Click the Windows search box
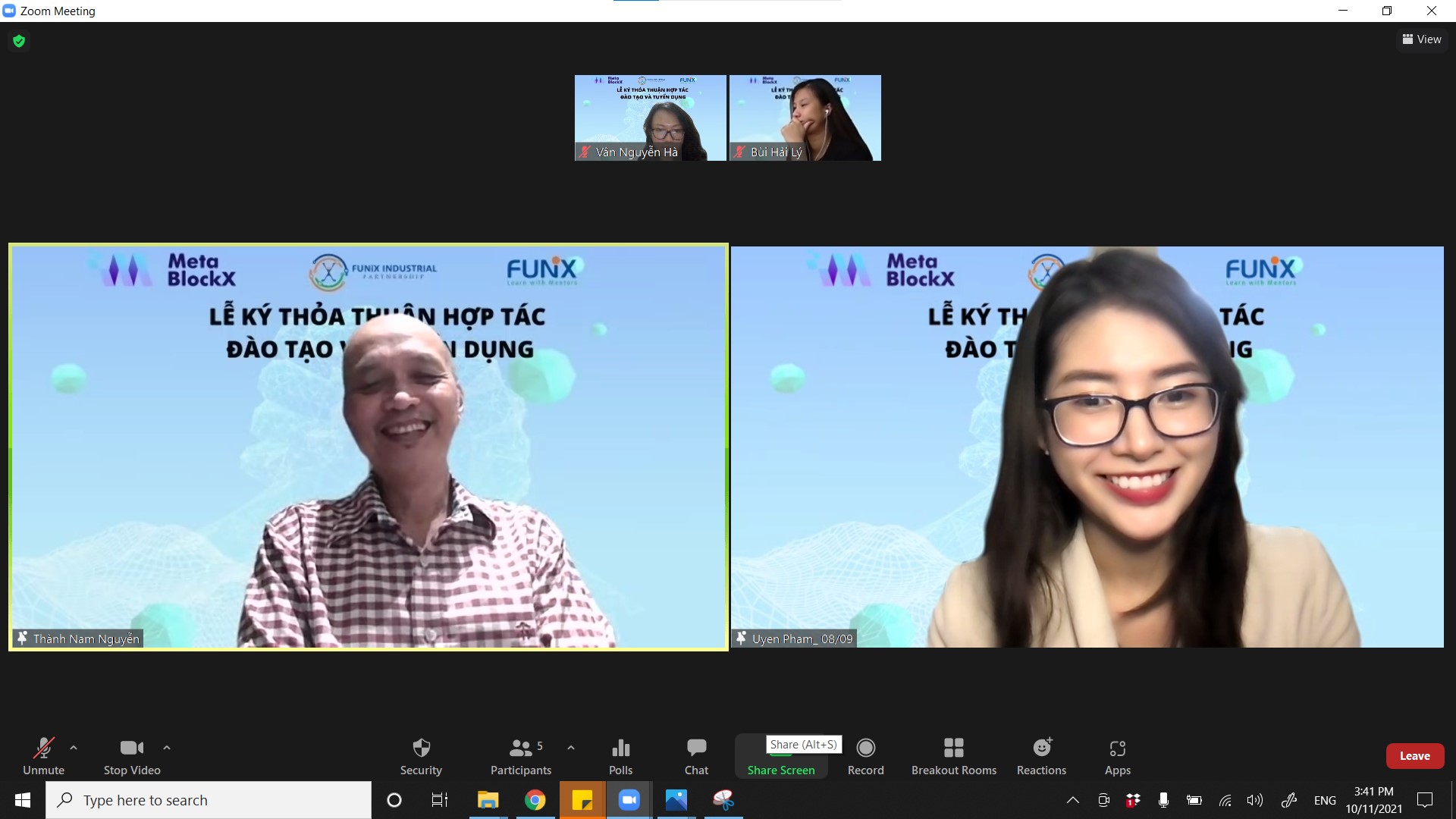The image size is (1456, 819). click(209, 800)
